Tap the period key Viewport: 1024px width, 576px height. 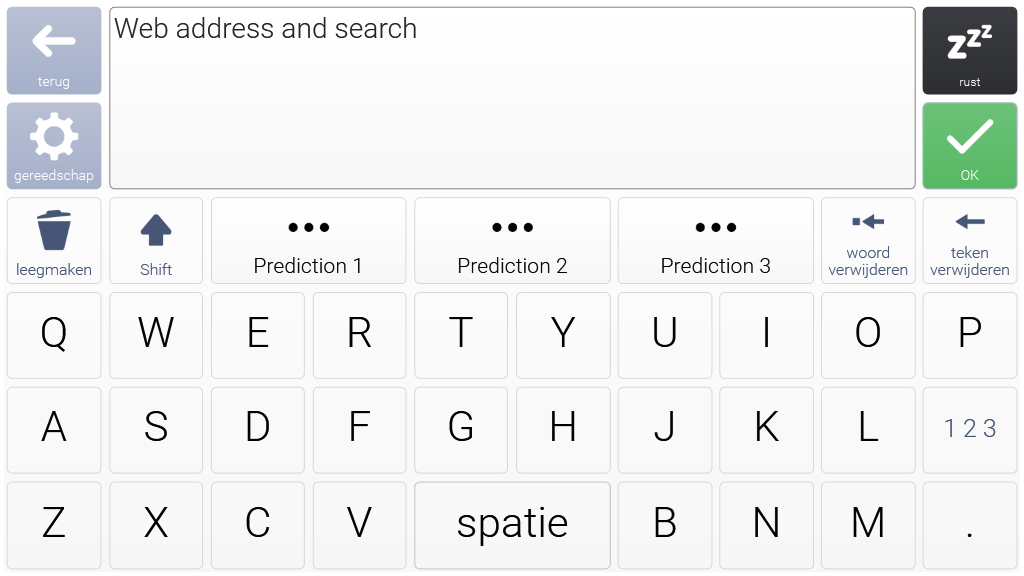[970, 525]
